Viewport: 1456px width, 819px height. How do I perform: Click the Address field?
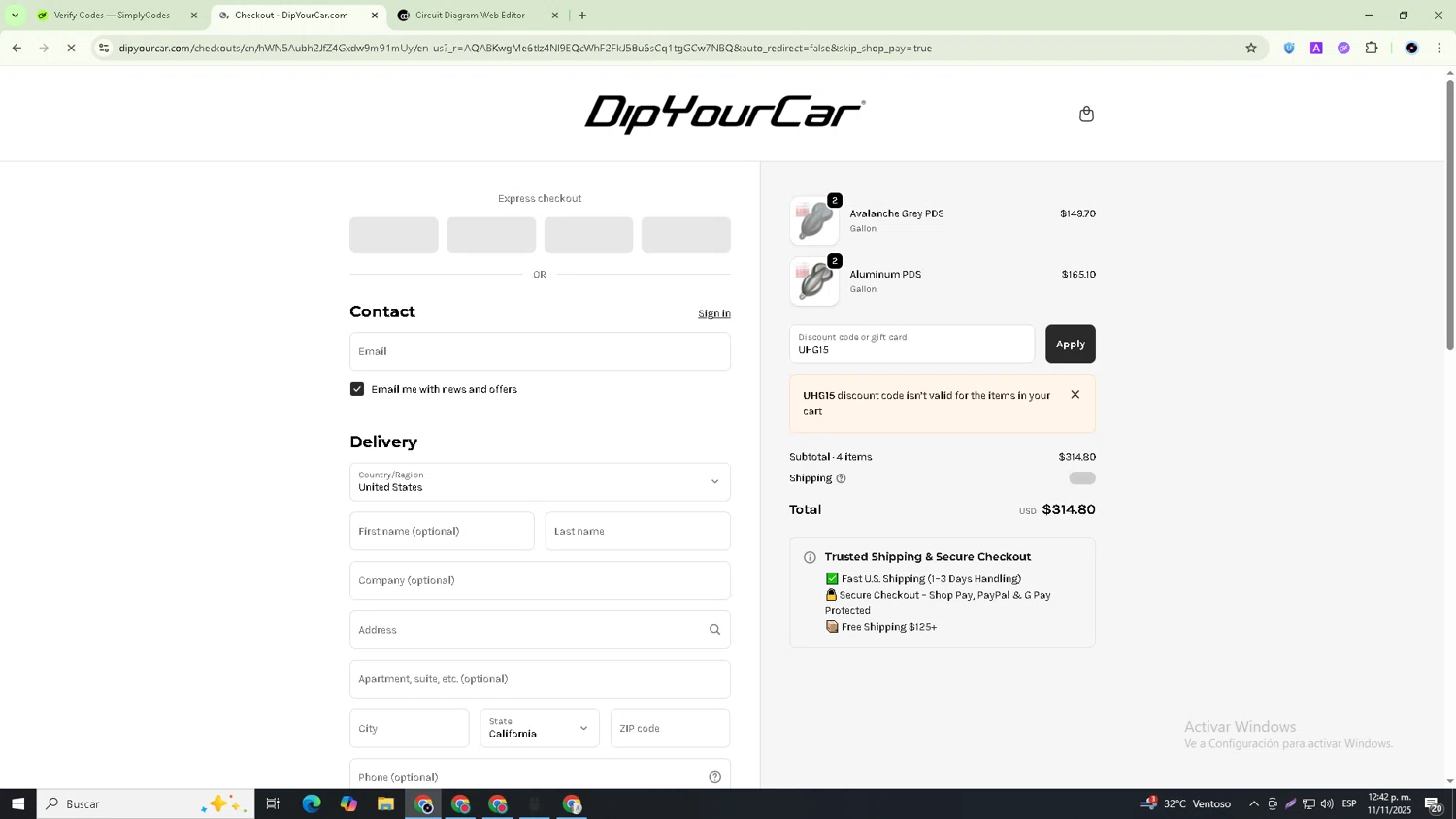click(540, 630)
